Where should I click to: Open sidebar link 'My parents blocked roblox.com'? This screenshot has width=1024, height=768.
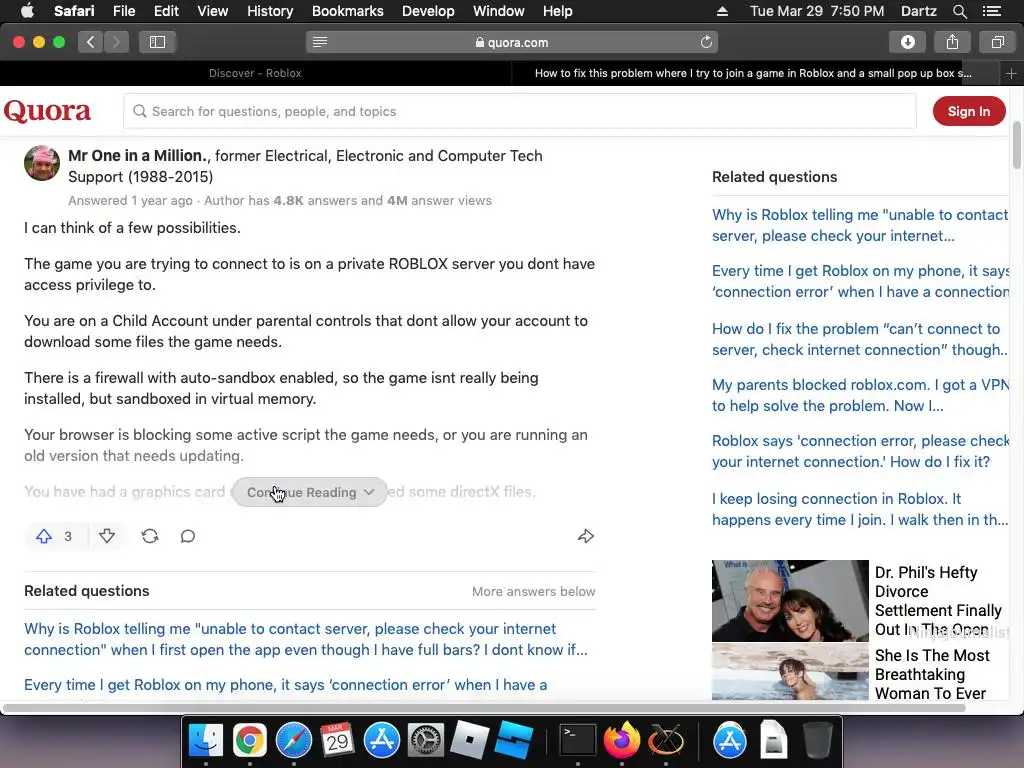click(x=860, y=395)
